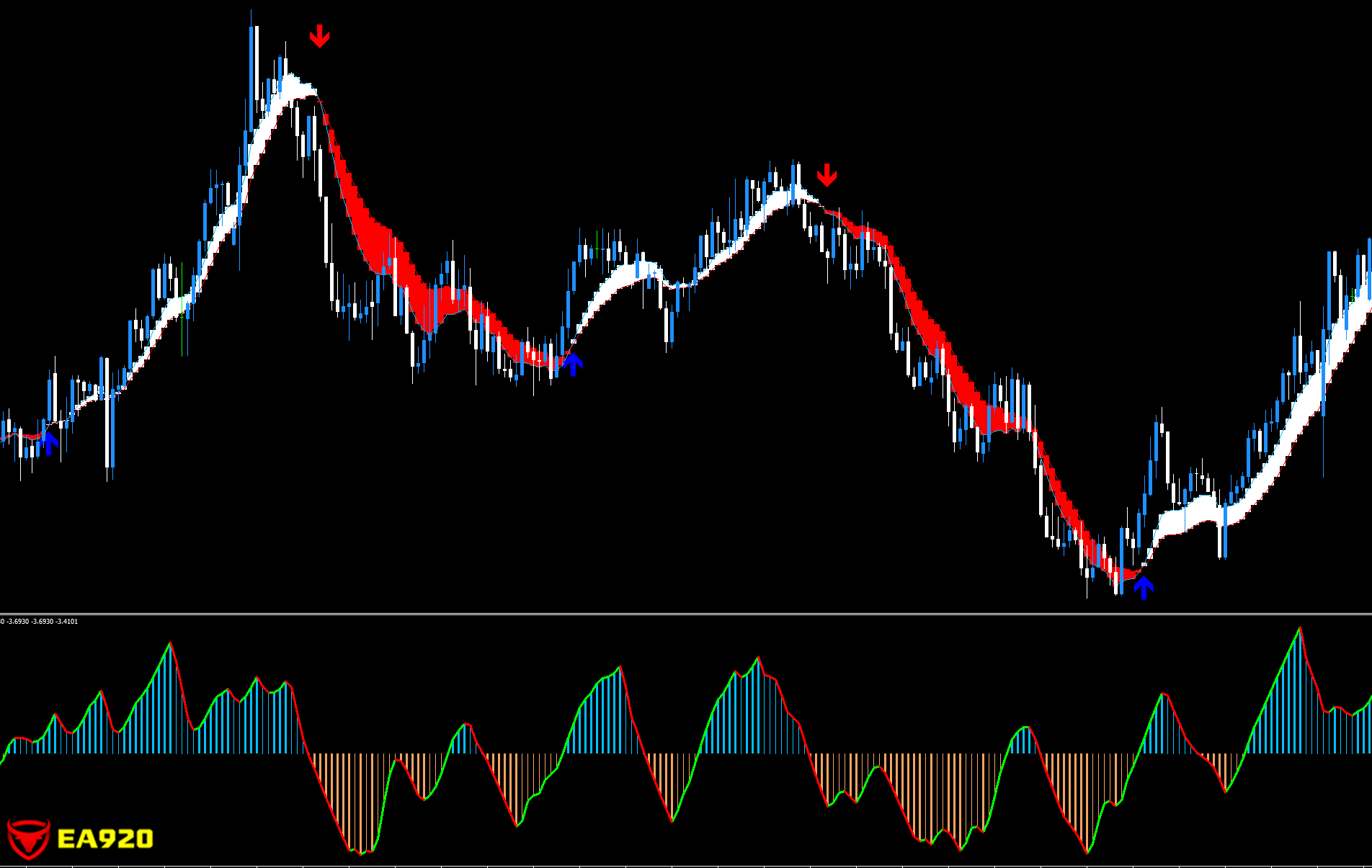The height and width of the screenshot is (868, 1372).
Task: Click the red sell arrow above the highest price peak
Action: 319,36
